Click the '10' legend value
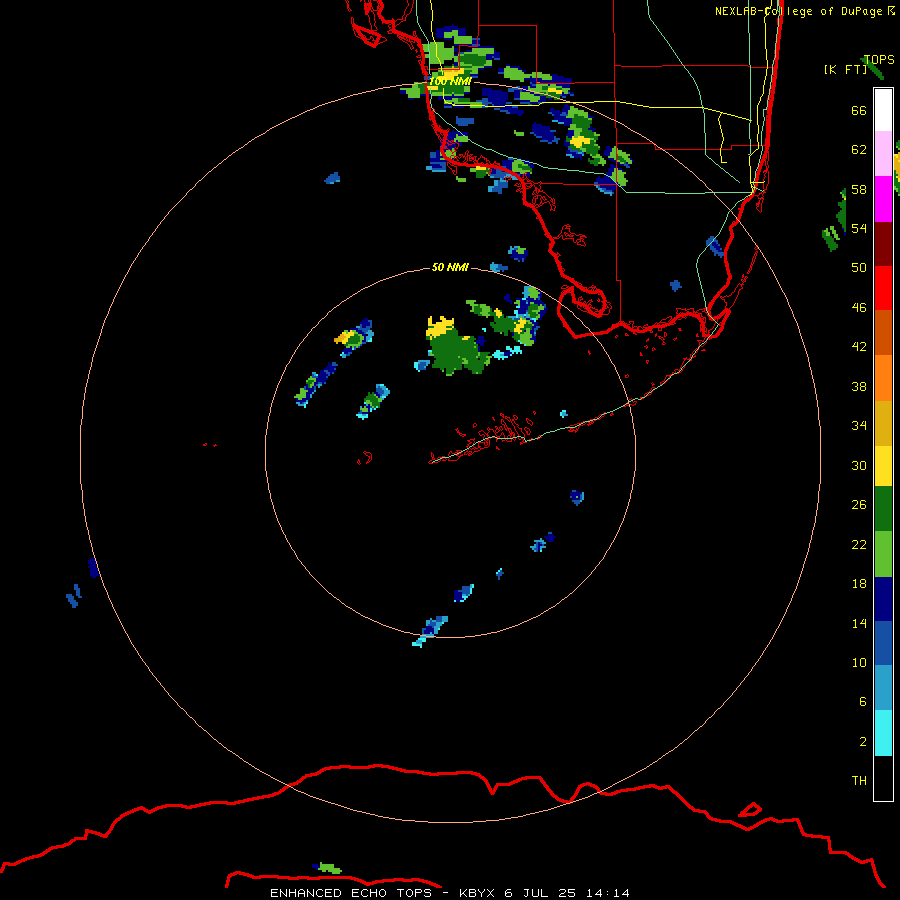 point(859,662)
